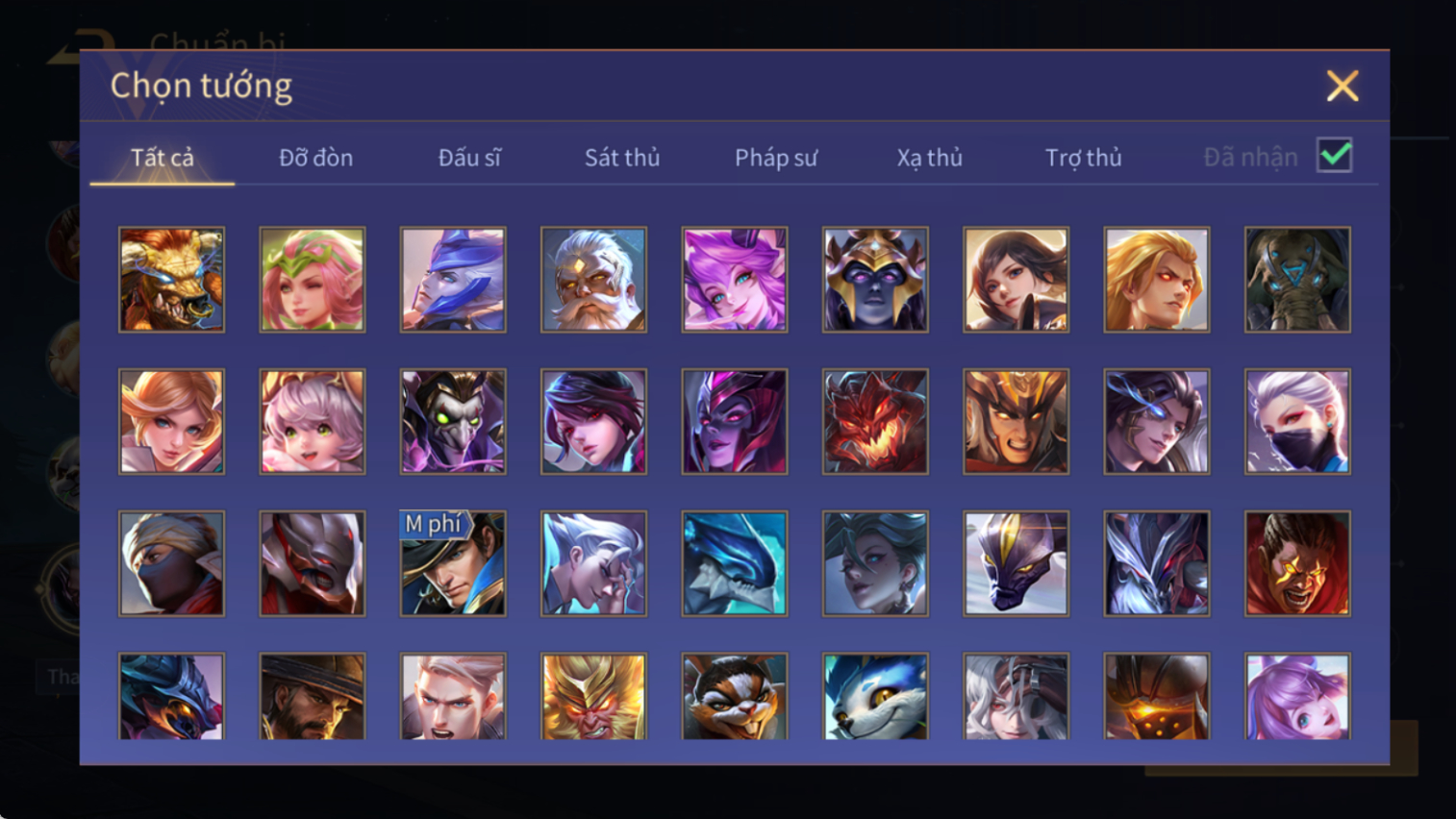
Task: Select the blue cat hero portrait
Action: pyautogui.click(x=875, y=696)
